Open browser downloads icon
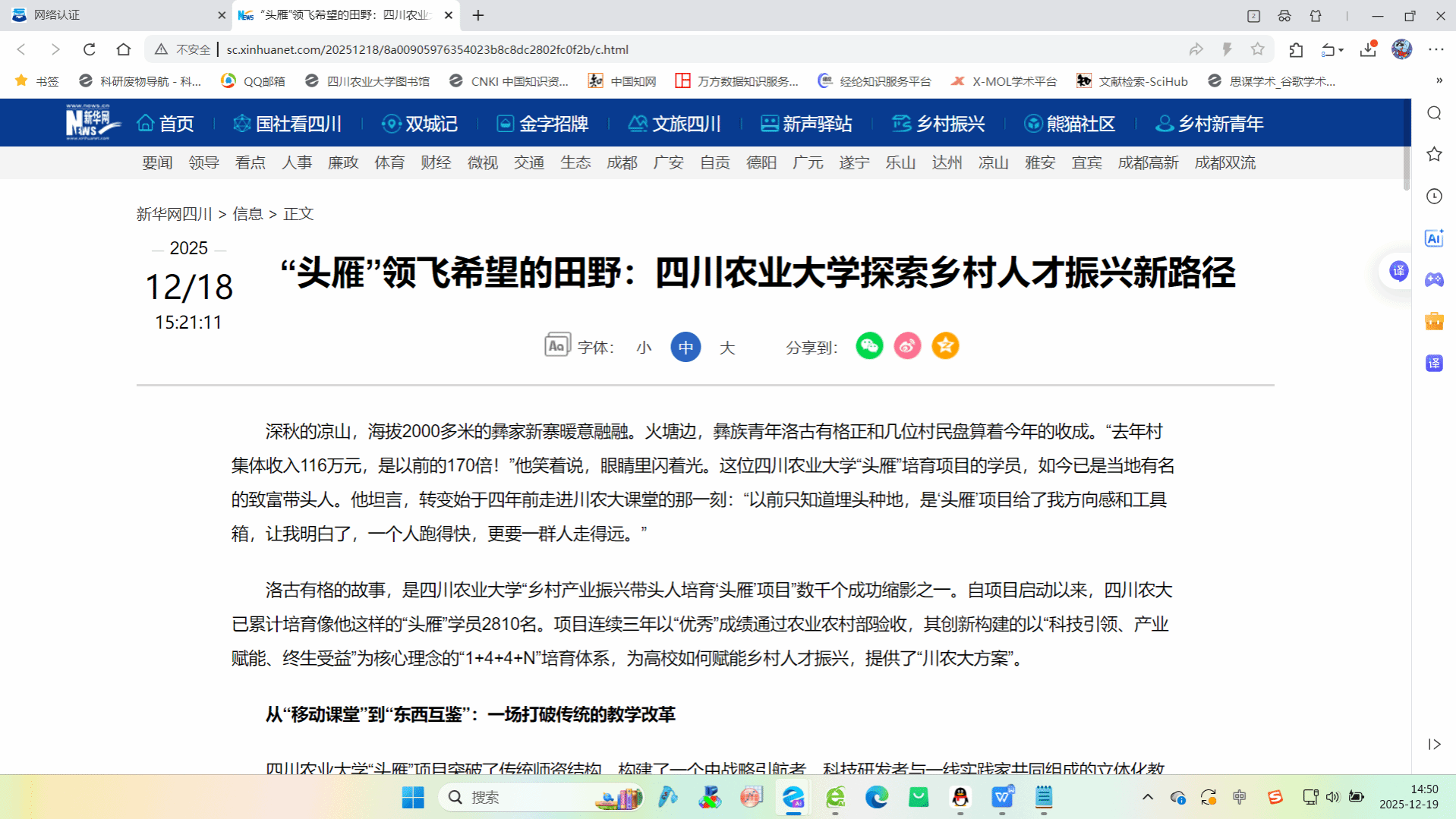This screenshot has width=1456, height=819. click(x=1368, y=49)
